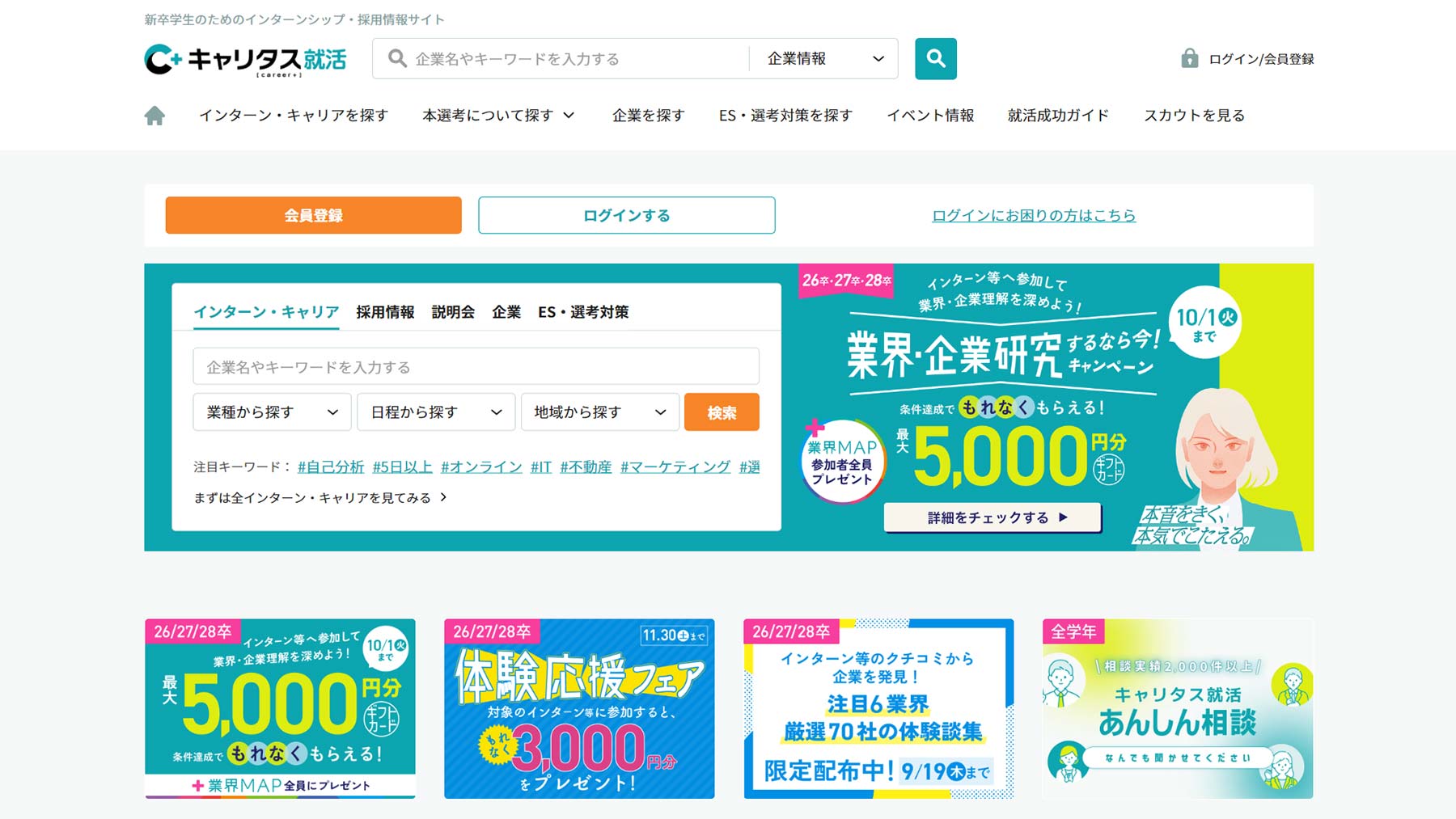Open the 5,000円分 gift card thumbnail
Image resolution: width=1456 pixels, height=819 pixels.
tap(280, 709)
